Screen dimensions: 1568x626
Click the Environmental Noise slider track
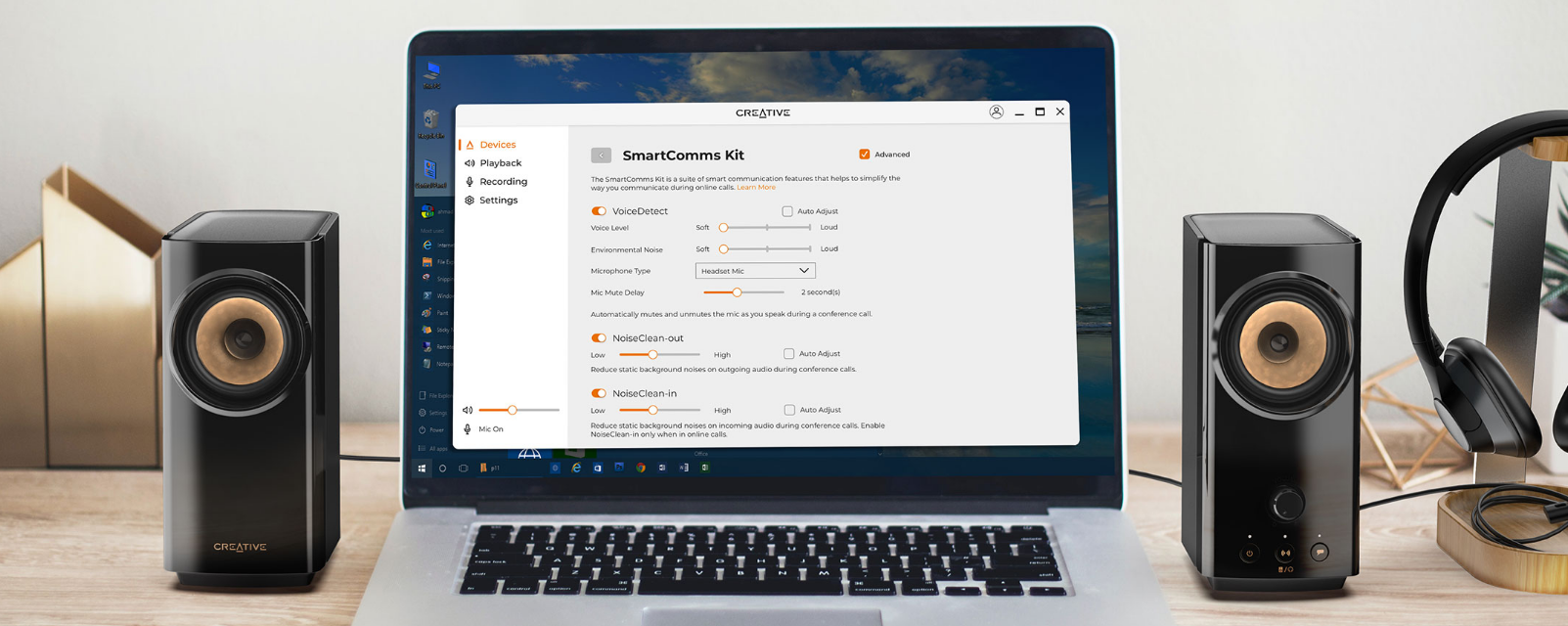(x=767, y=249)
